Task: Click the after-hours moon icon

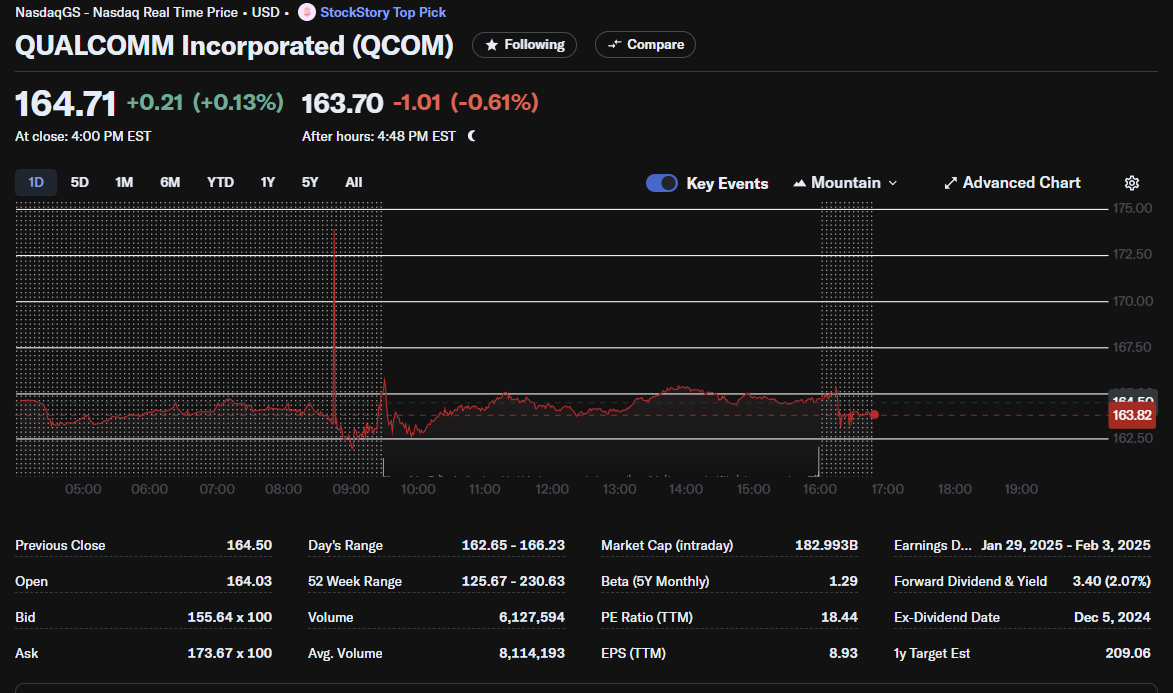Action: 471,136
